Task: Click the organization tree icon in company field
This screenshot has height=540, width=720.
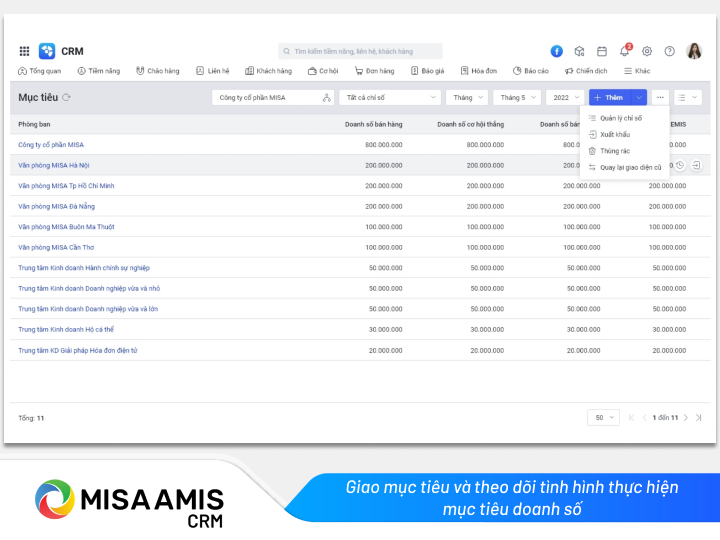Action: click(326, 97)
